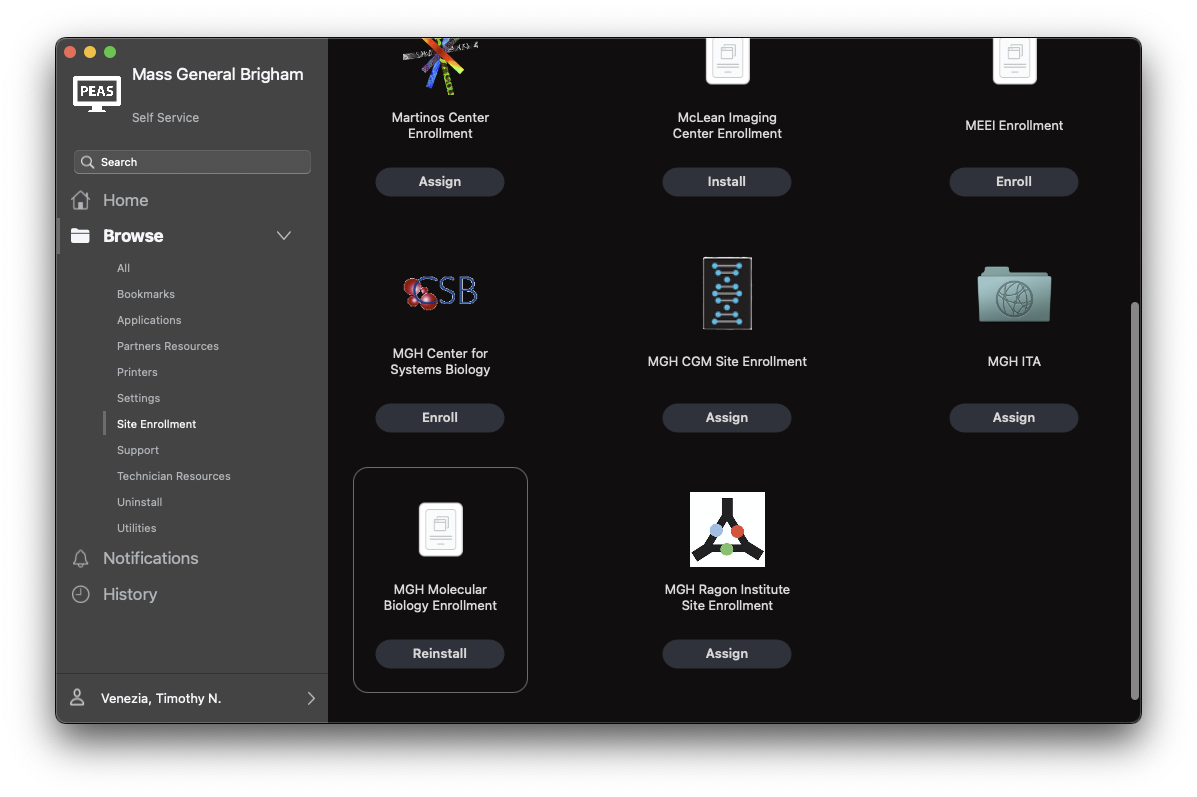This screenshot has width=1197, height=797.
Task: Click the MGH CGM DNA helix icon
Action: [728, 293]
